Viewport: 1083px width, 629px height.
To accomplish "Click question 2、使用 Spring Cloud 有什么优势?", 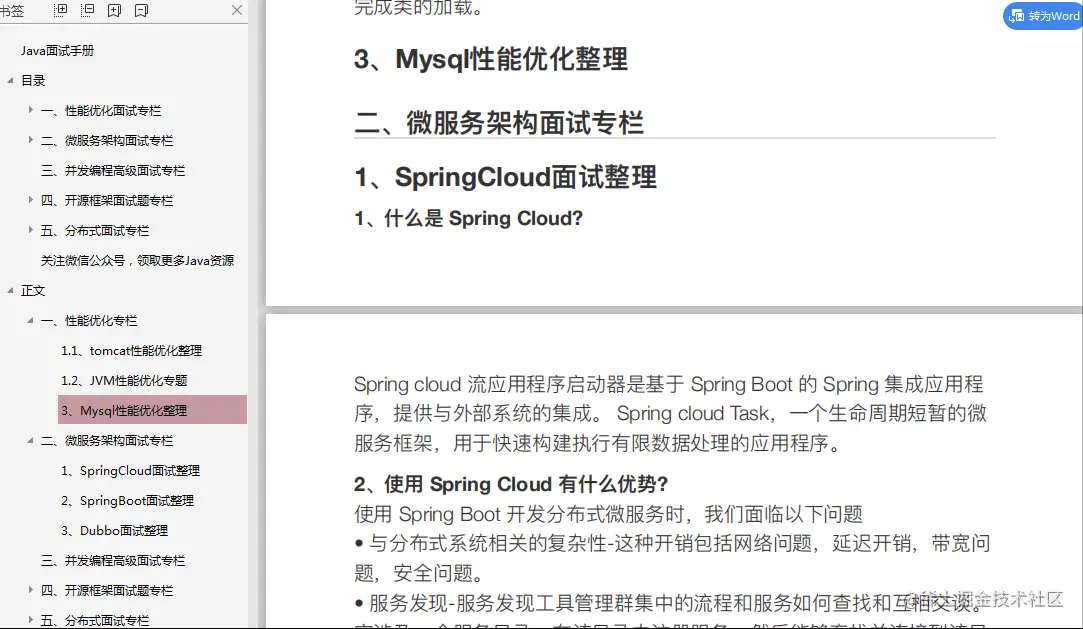I will tap(511, 484).
